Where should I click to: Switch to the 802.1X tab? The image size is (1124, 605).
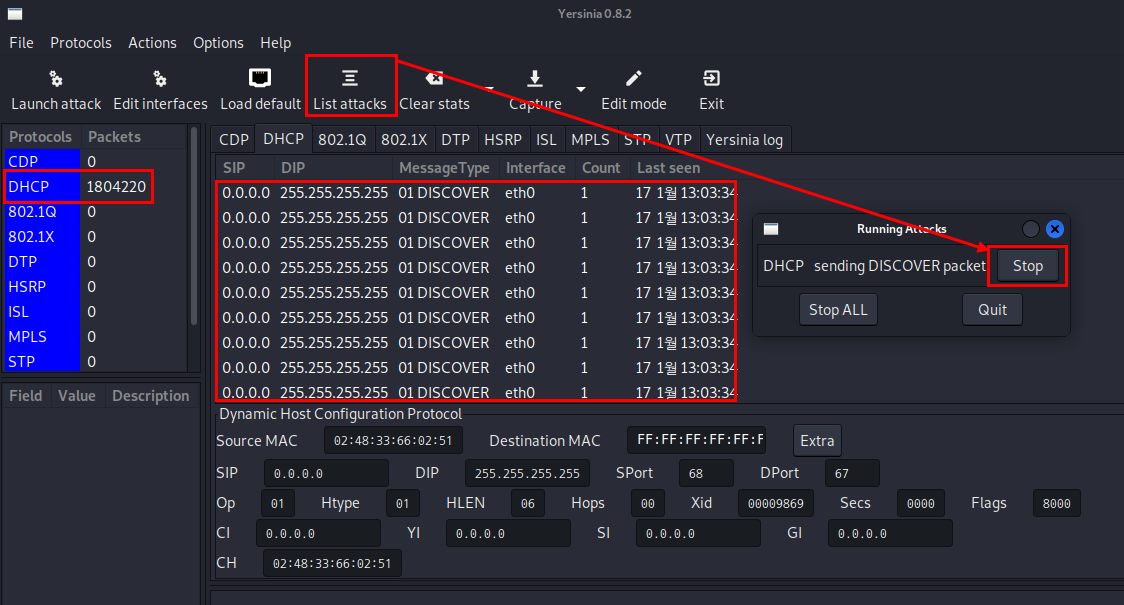(404, 140)
